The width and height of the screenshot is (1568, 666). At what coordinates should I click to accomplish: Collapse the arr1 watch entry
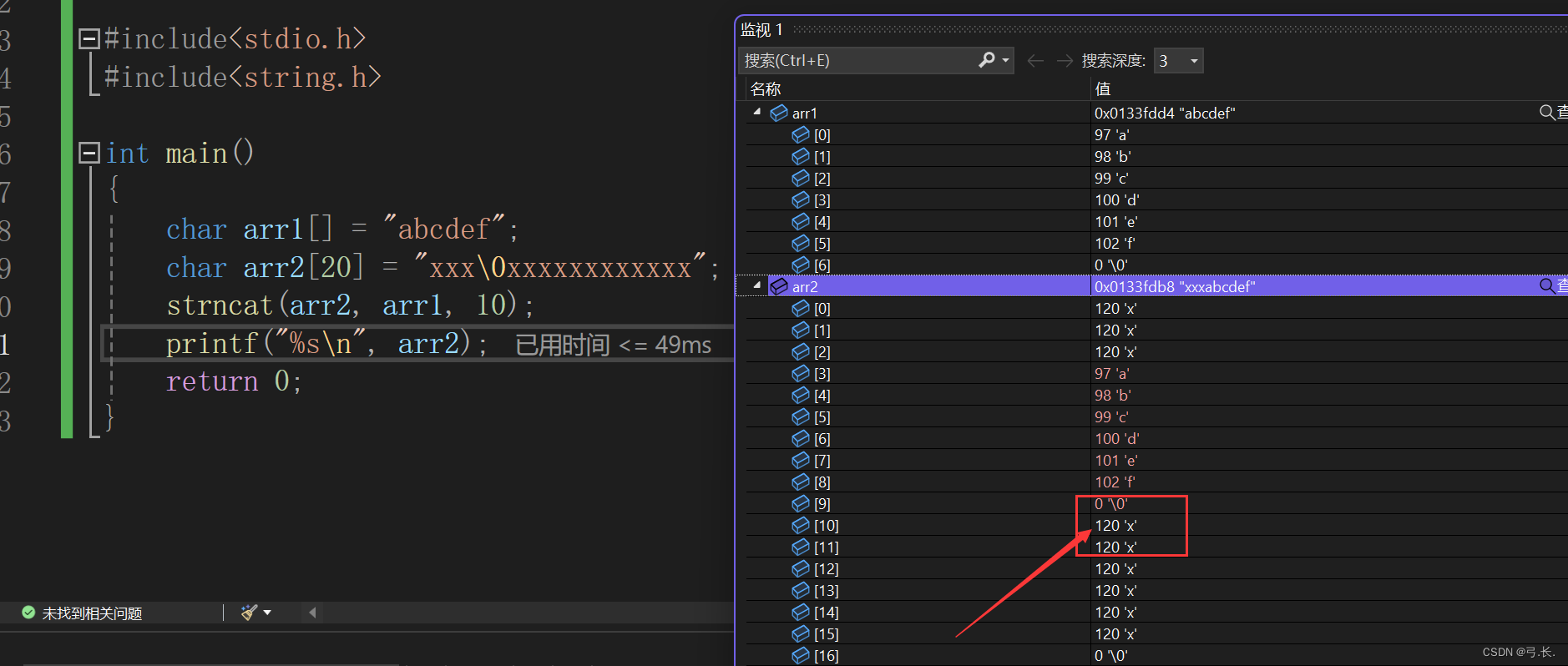pyautogui.click(x=757, y=112)
